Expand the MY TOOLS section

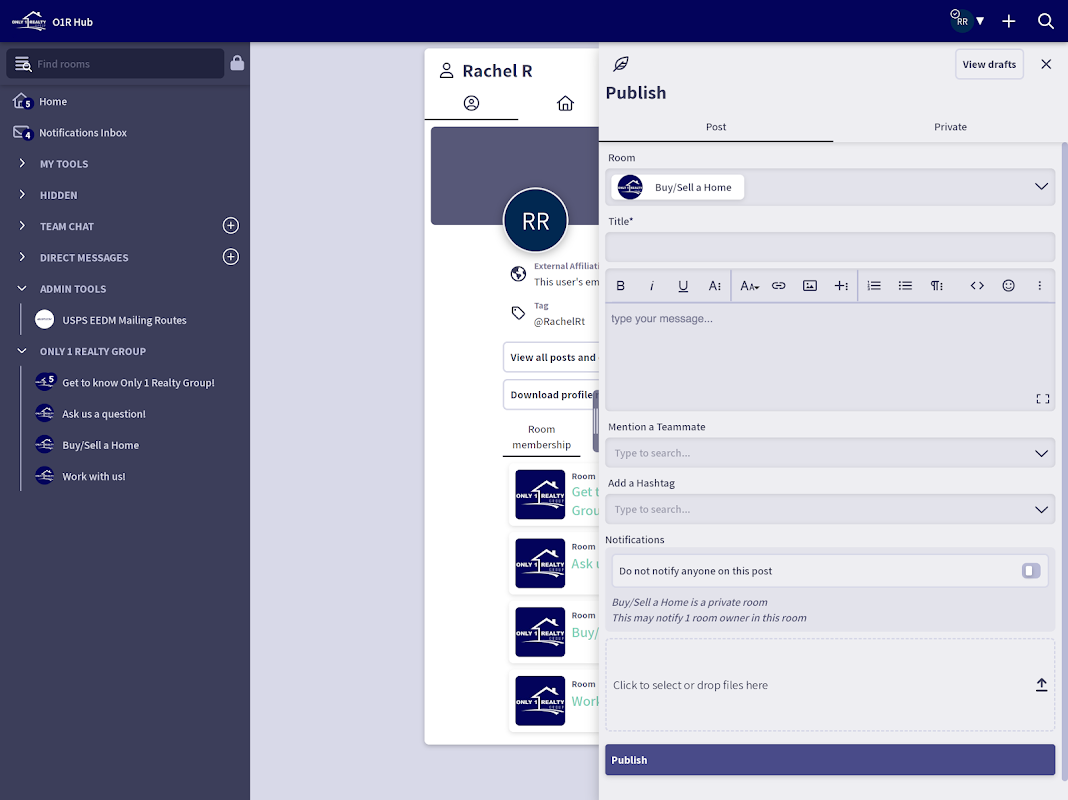click(22, 163)
